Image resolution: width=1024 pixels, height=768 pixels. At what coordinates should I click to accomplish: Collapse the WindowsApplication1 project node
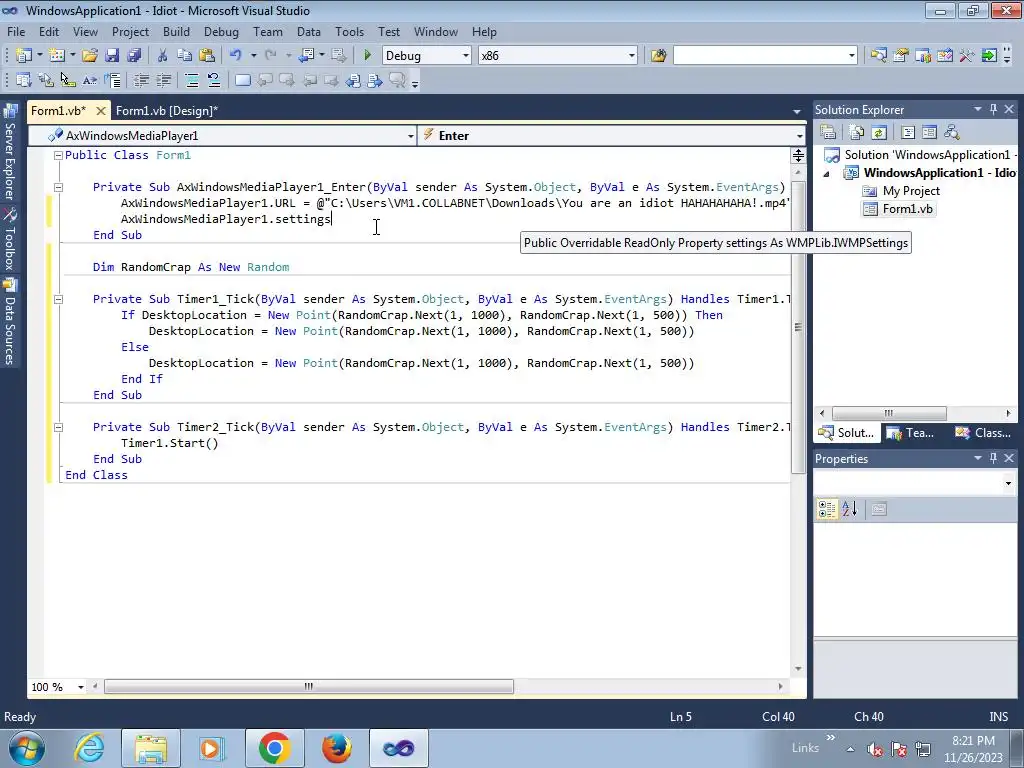pyautogui.click(x=827, y=174)
